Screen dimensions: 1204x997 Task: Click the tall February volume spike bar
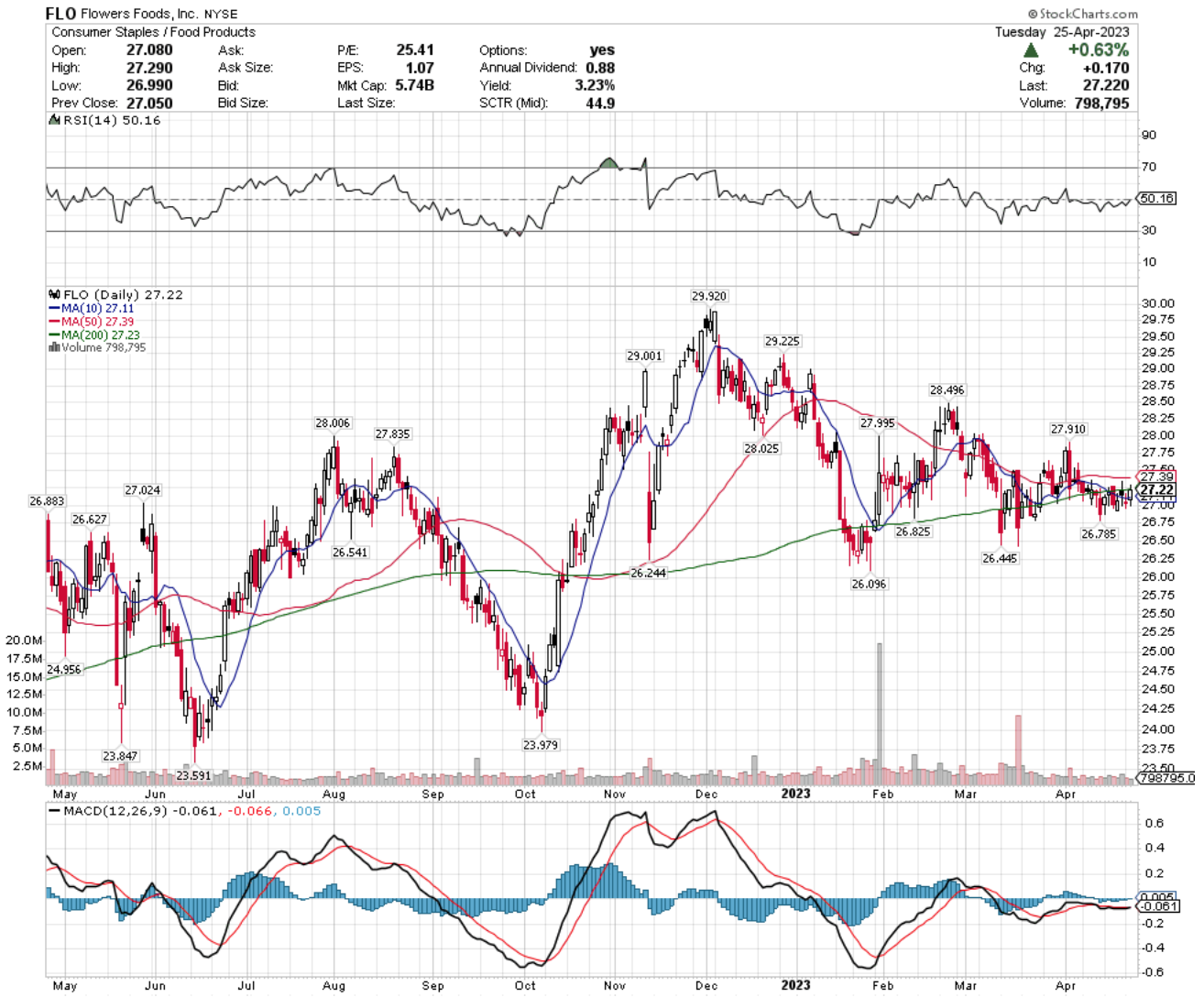880,713
